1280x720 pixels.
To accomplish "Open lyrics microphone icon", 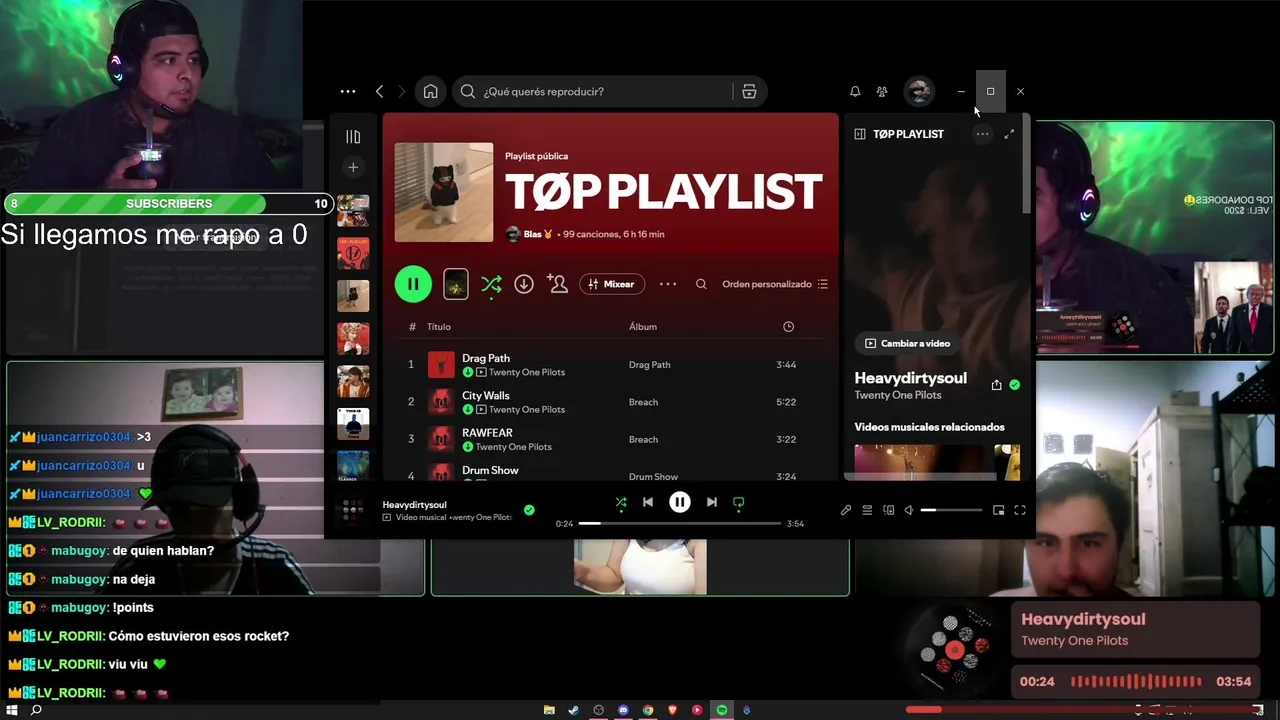I will click(x=846, y=510).
